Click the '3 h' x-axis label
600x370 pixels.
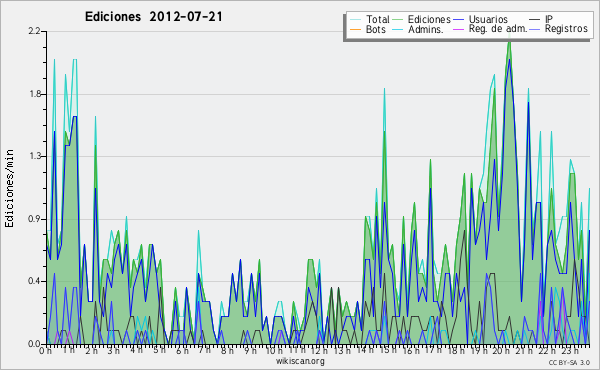coord(114,350)
